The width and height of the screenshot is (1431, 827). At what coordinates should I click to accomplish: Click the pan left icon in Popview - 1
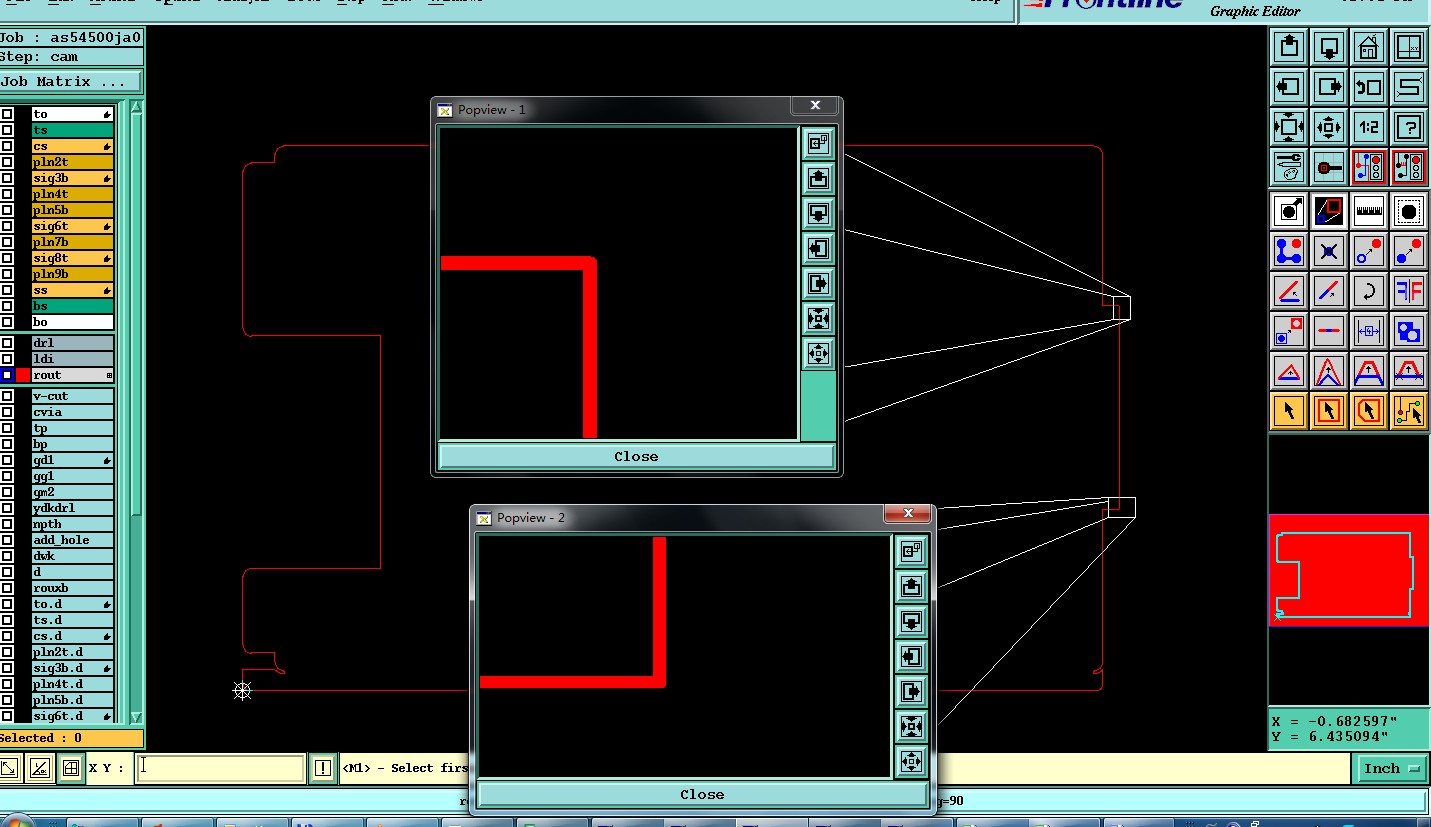click(818, 249)
